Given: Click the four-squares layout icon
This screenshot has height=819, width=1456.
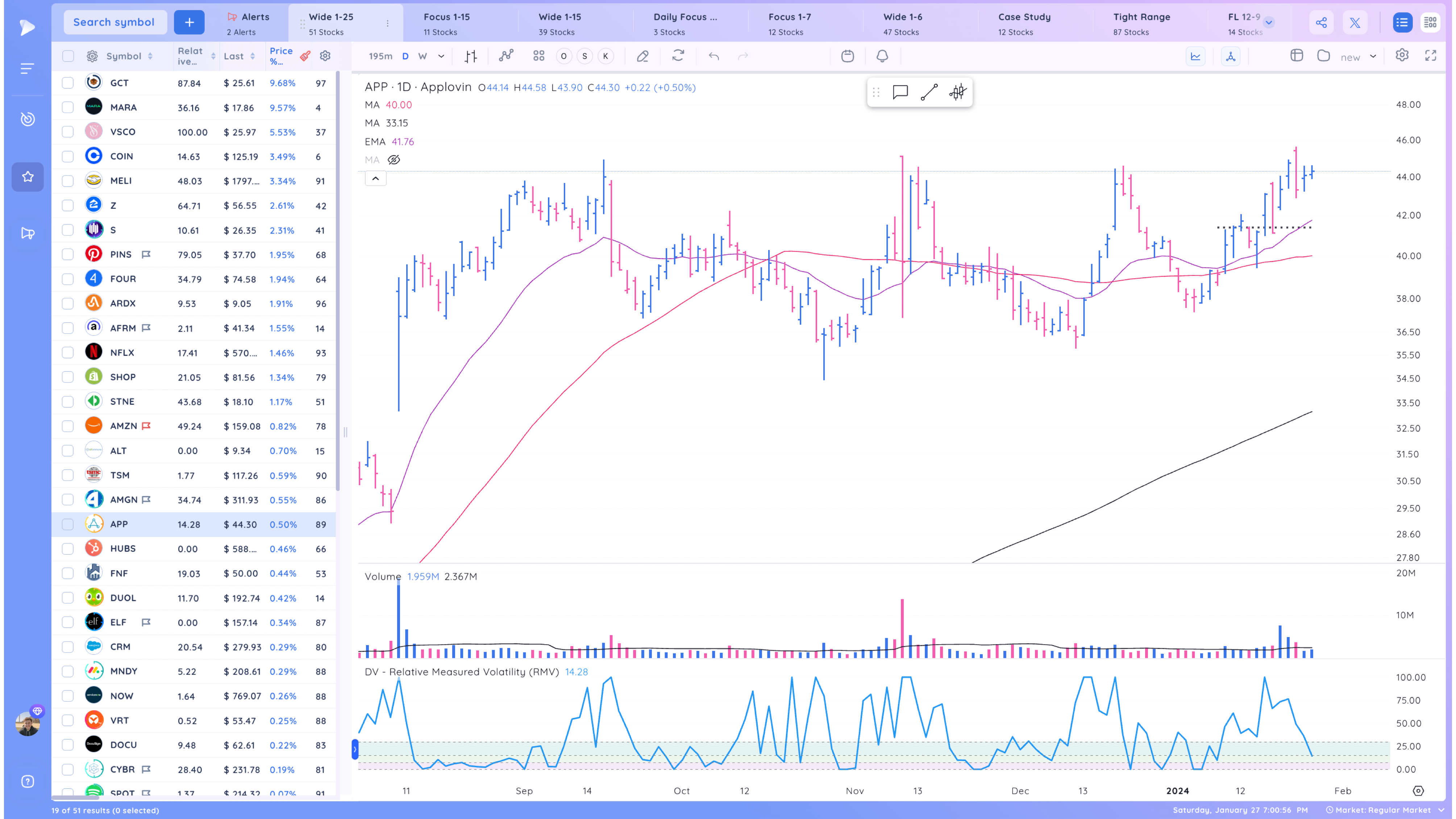Looking at the screenshot, I should coord(538,56).
